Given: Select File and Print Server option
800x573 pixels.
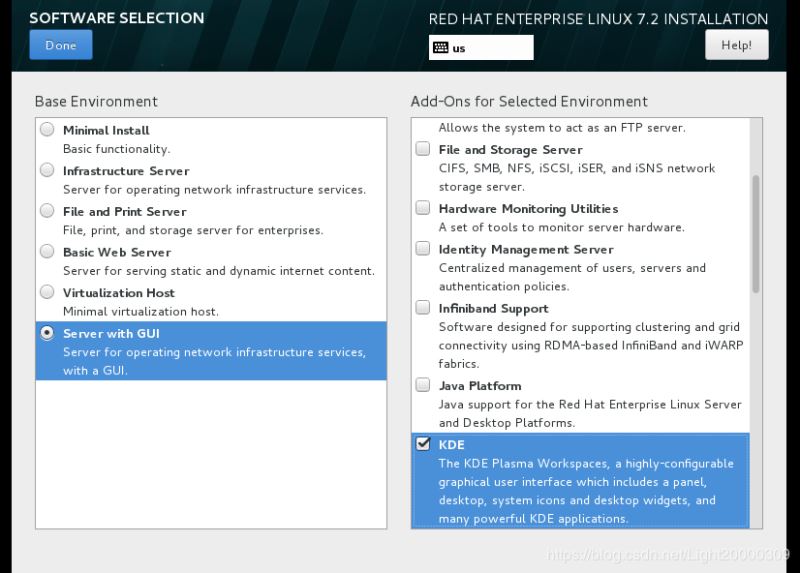Looking at the screenshot, I should click(x=47, y=211).
